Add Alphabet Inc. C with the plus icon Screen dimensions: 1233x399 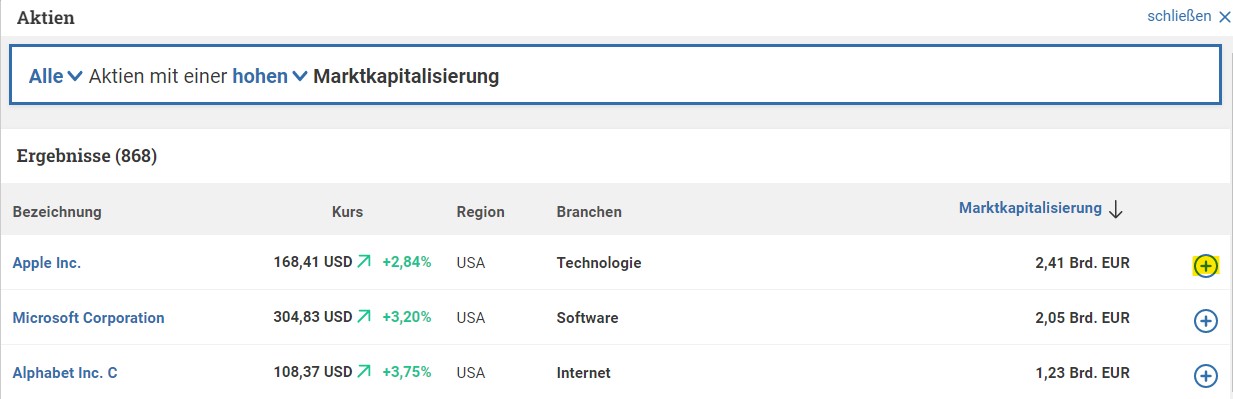click(x=1206, y=376)
